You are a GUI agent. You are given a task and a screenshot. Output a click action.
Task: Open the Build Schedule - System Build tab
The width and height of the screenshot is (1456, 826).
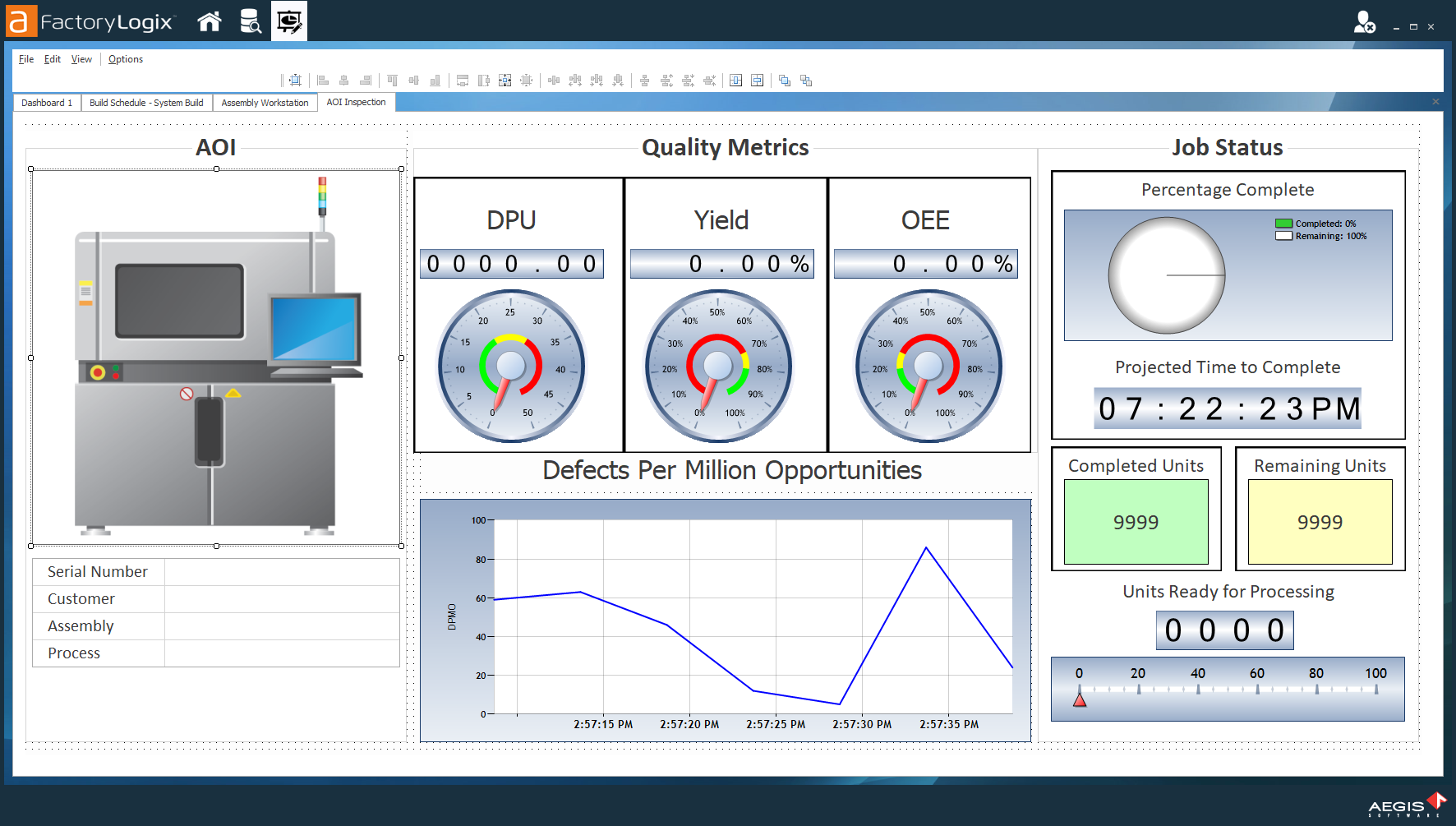[x=146, y=102]
